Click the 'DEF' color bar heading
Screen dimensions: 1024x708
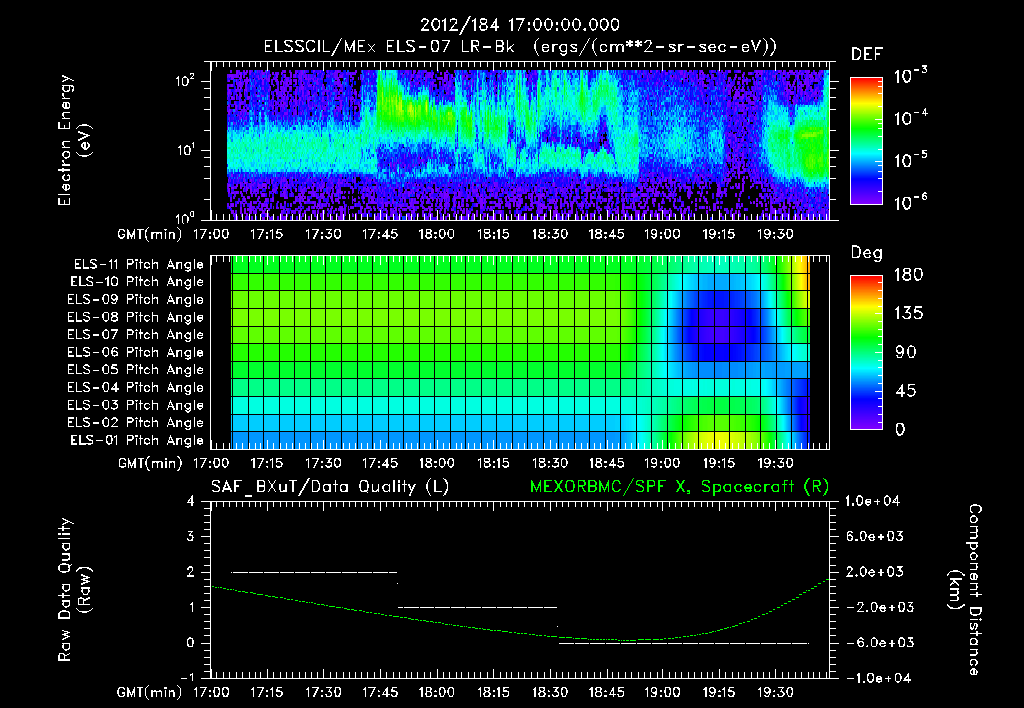[867, 55]
